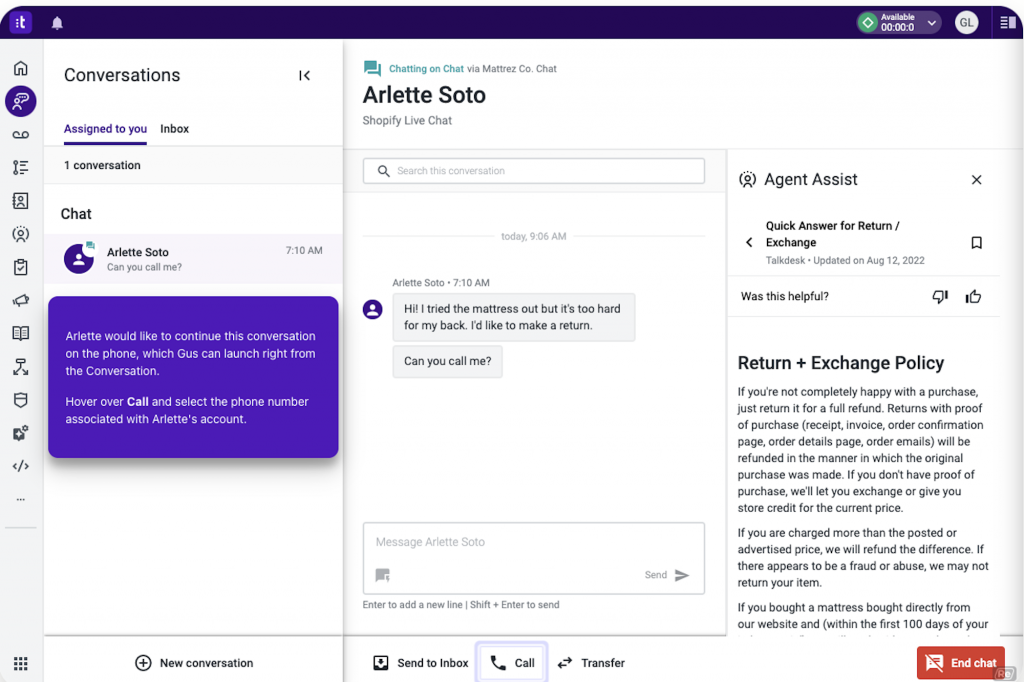Open the knowledge library icon in the sidebar

point(20,333)
